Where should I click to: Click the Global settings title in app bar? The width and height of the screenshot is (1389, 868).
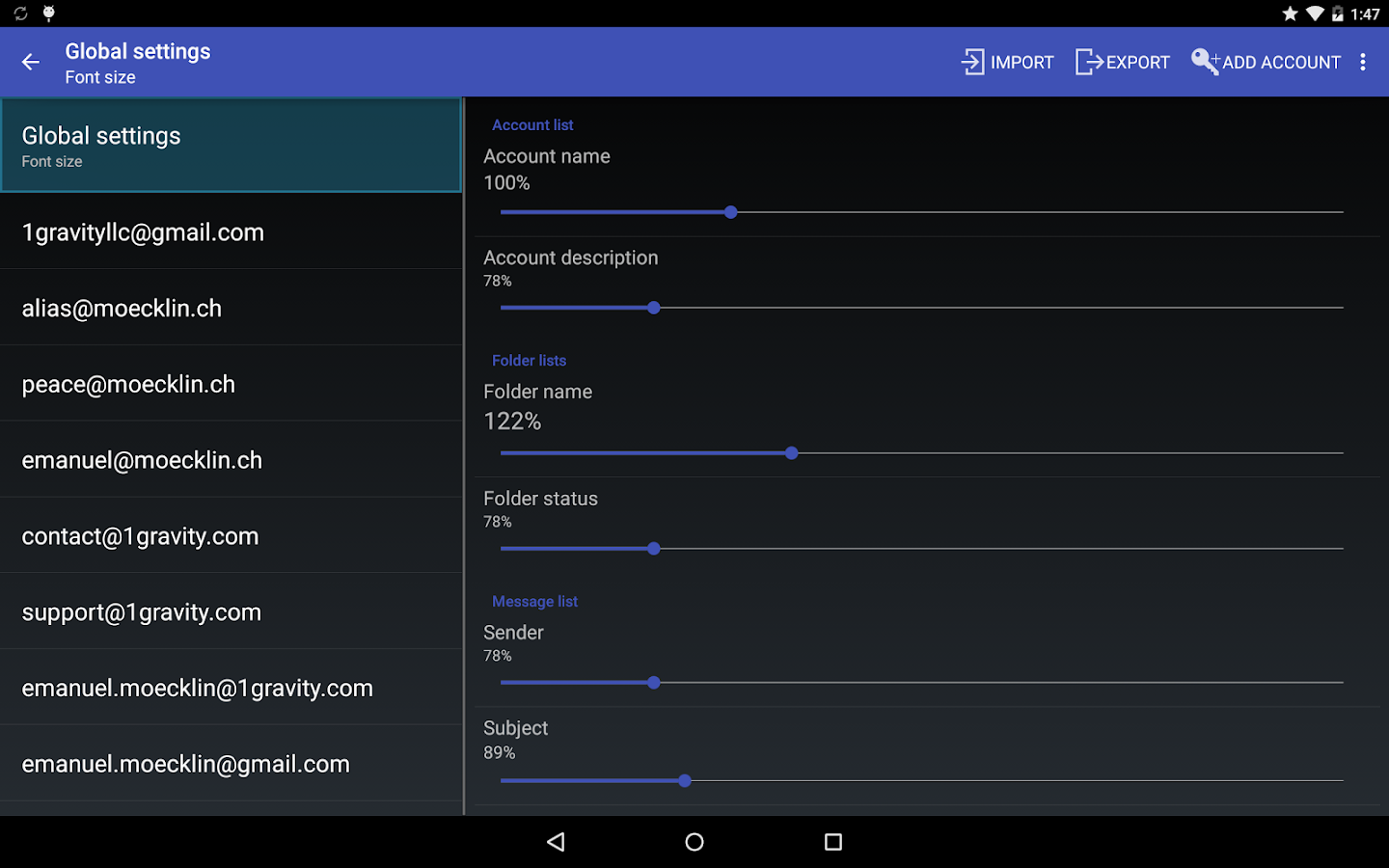138,51
